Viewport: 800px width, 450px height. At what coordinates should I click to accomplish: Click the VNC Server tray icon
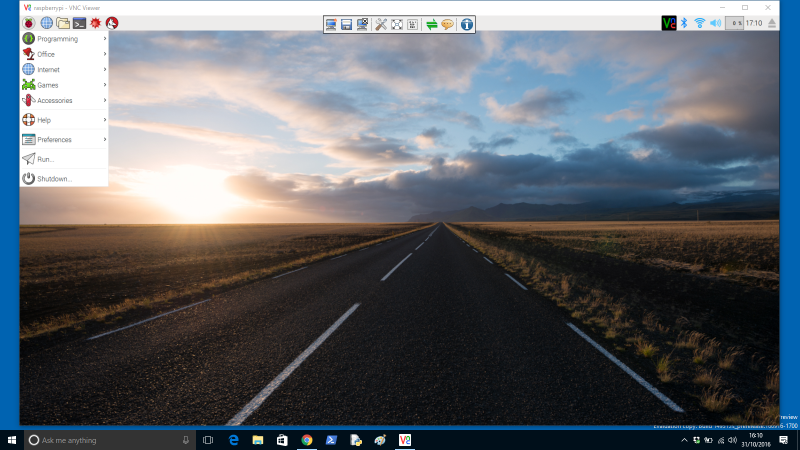(x=669, y=22)
